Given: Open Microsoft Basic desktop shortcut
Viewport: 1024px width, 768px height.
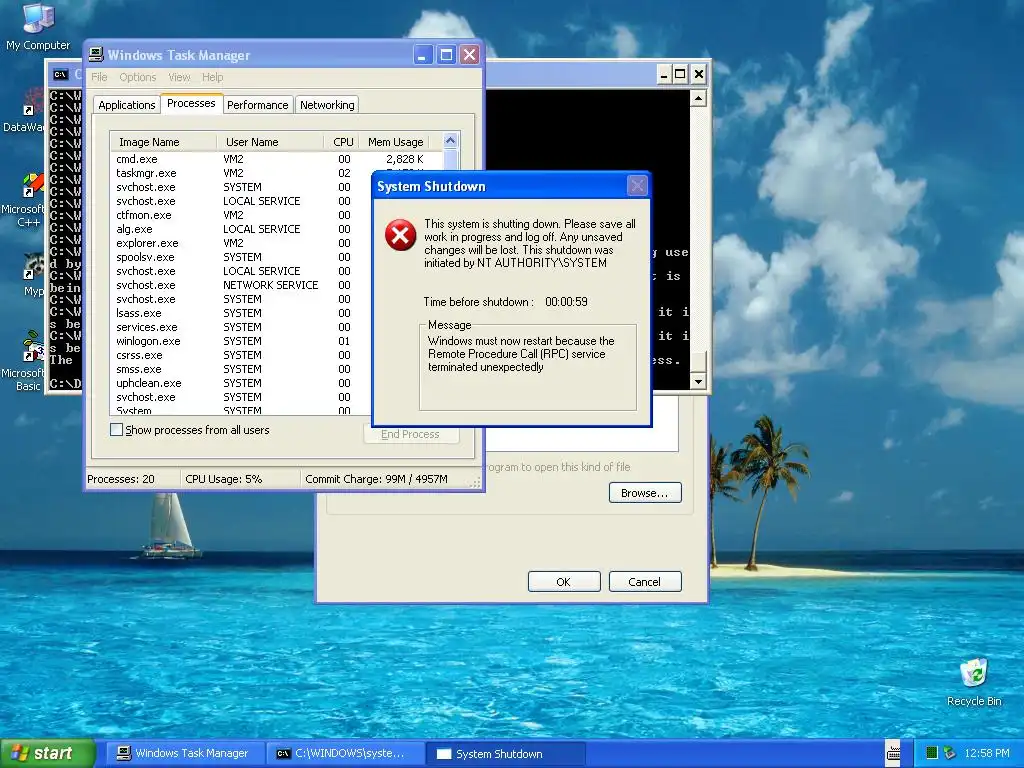Looking at the screenshot, I should click(x=24, y=360).
